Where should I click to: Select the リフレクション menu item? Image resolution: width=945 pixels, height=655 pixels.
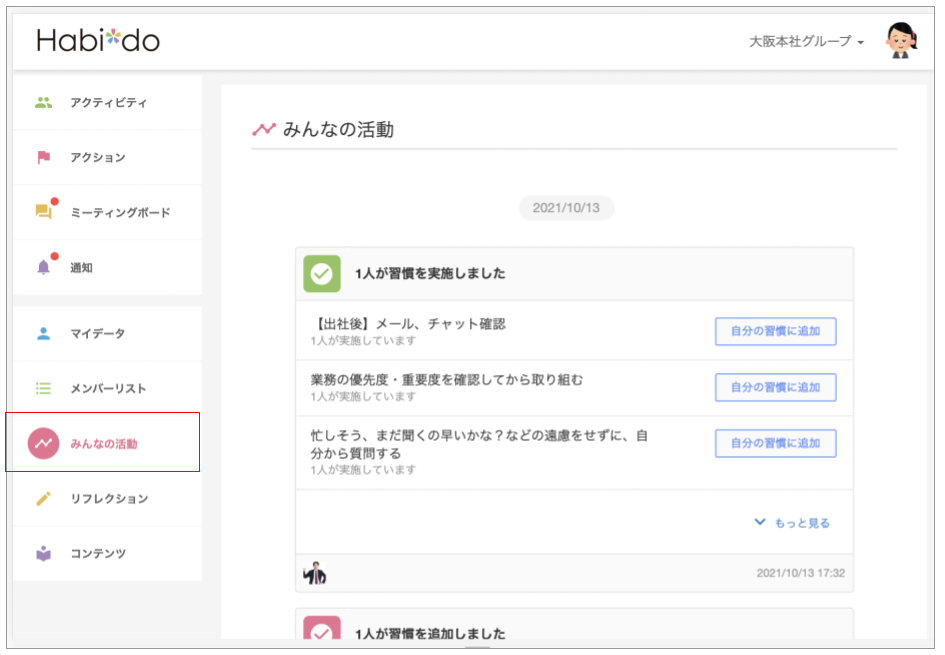click(107, 498)
